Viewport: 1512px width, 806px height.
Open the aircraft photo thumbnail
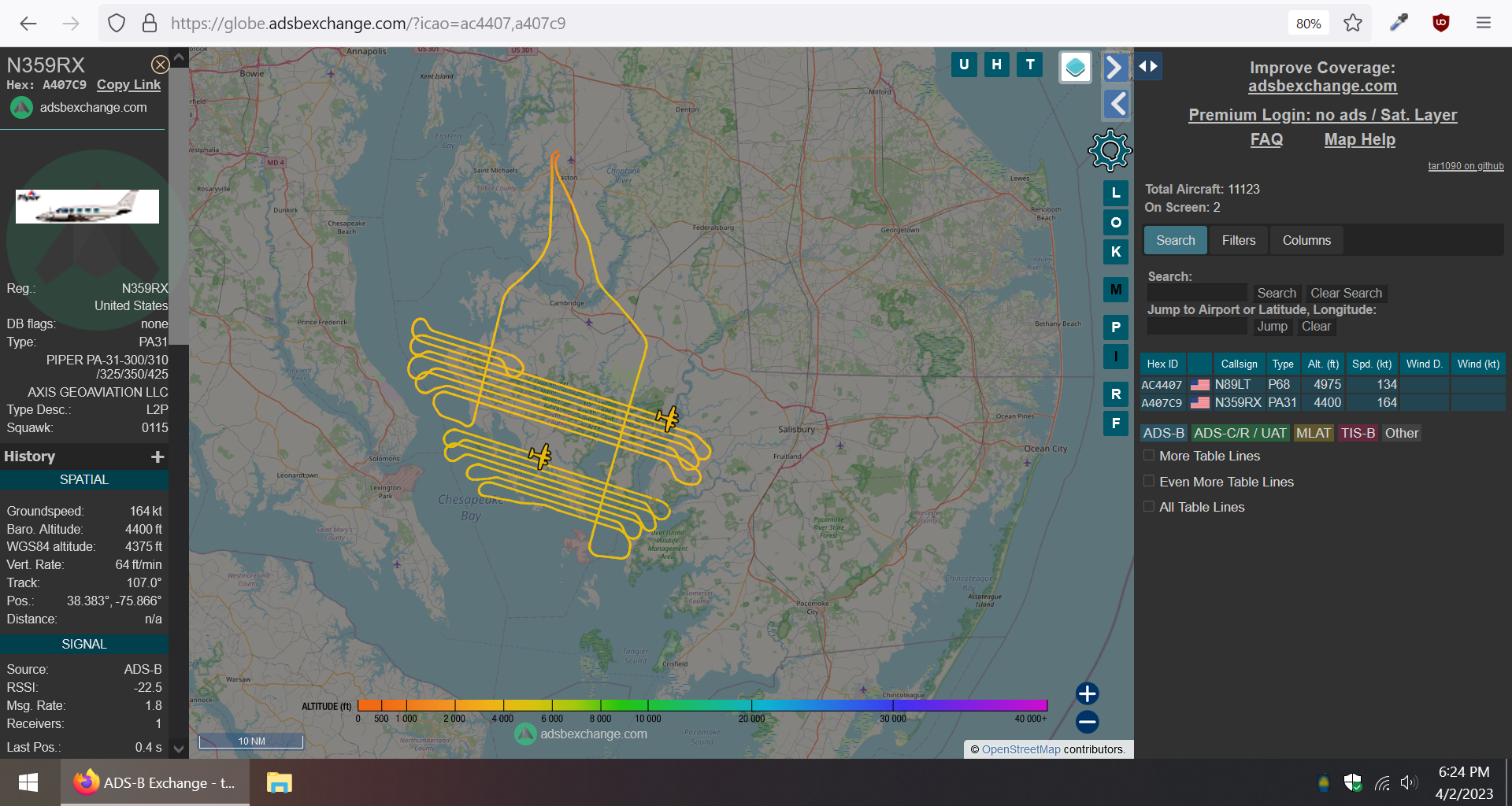point(87,206)
